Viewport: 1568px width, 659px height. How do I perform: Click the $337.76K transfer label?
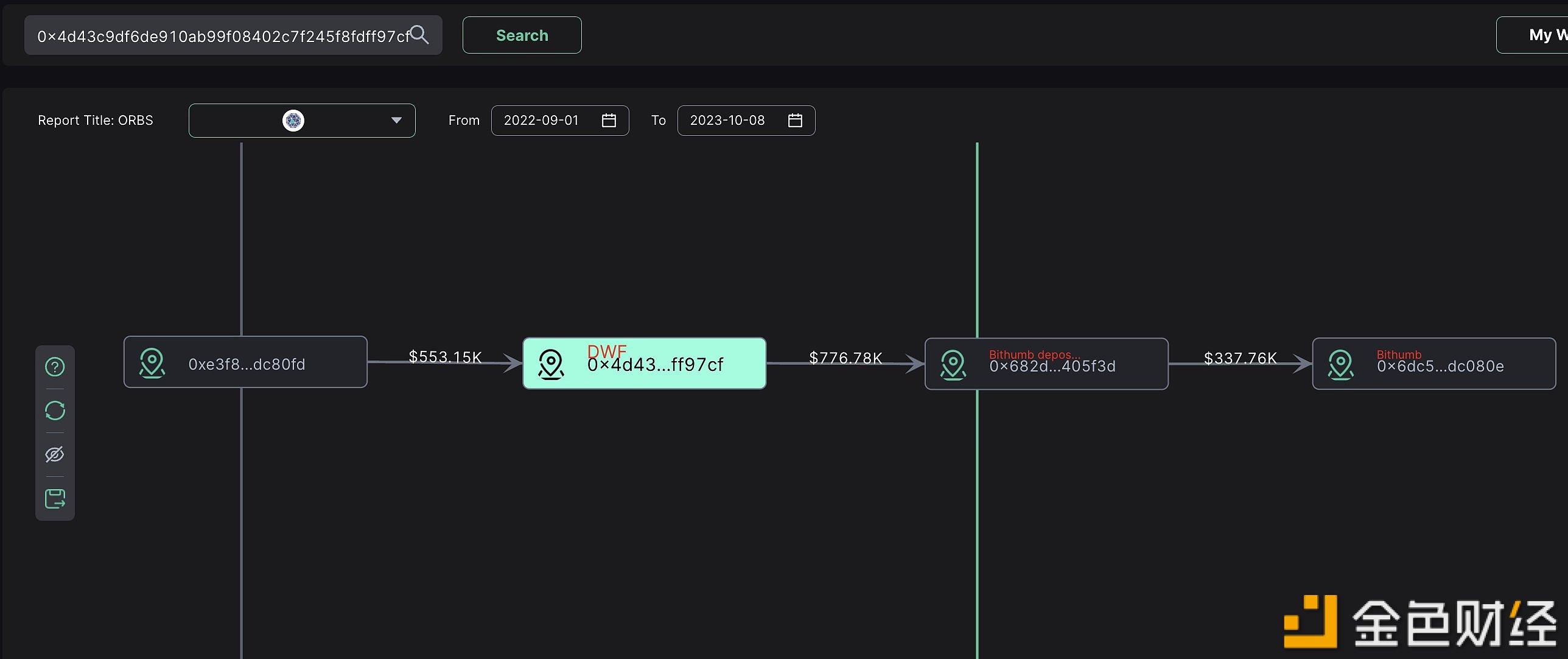[1241, 358]
